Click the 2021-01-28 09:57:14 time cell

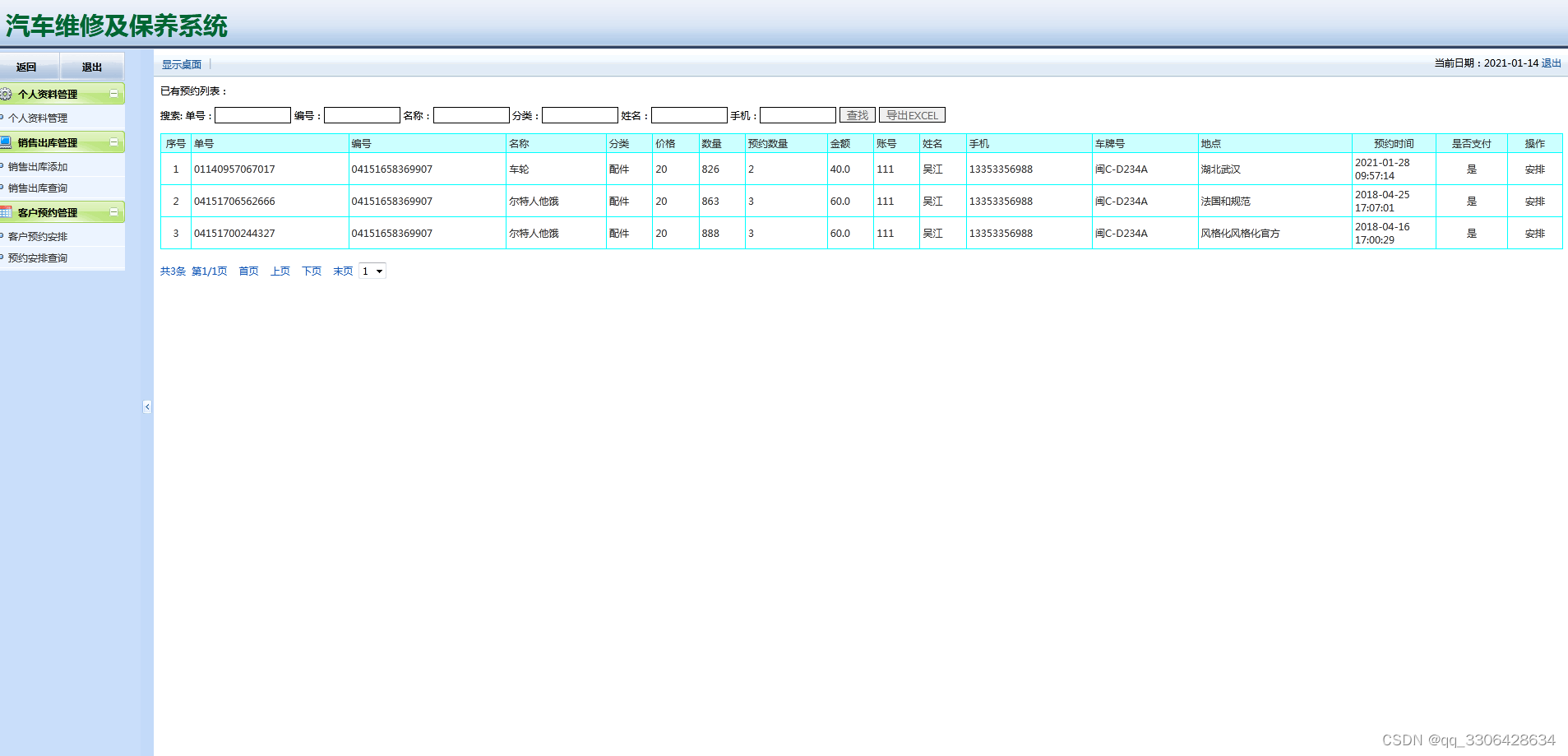[x=1394, y=169]
